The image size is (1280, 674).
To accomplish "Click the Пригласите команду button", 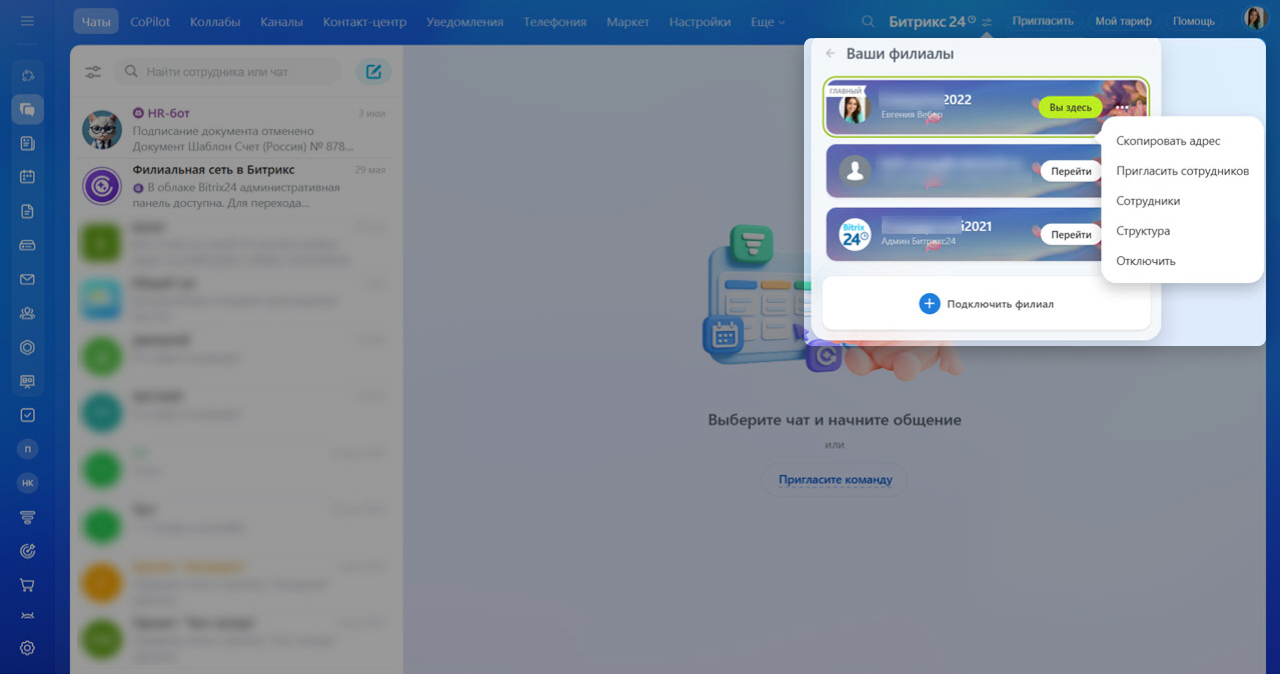I will 835,479.
